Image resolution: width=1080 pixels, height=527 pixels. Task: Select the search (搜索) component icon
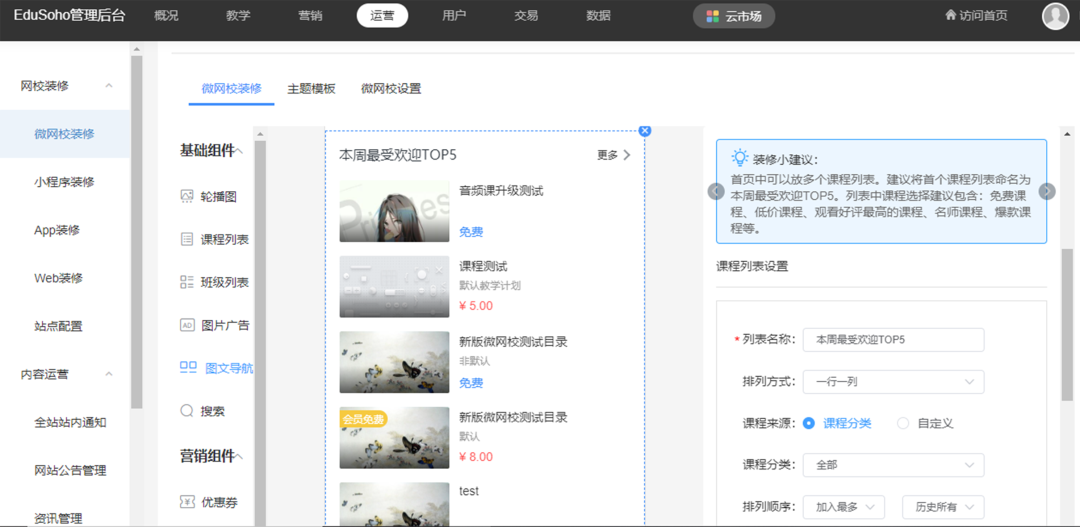[187, 411]
